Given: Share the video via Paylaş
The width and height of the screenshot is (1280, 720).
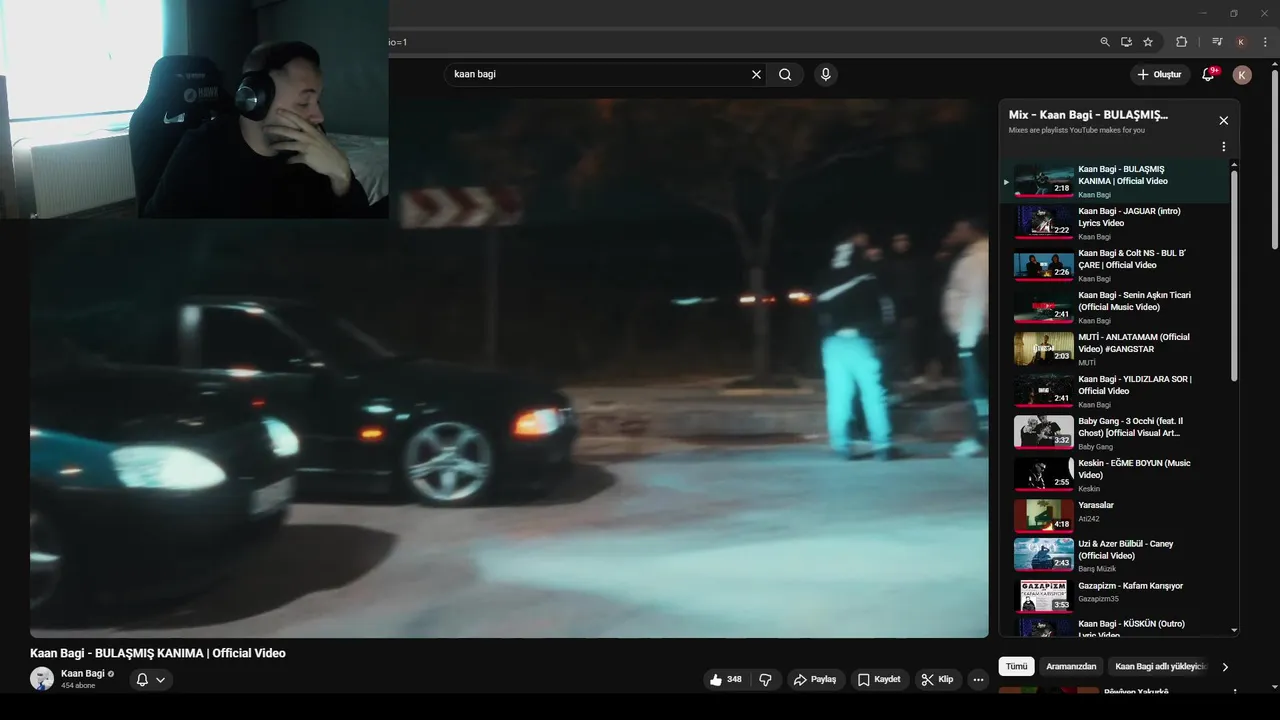Looking at the screenshot, I should tap(815, 679).
